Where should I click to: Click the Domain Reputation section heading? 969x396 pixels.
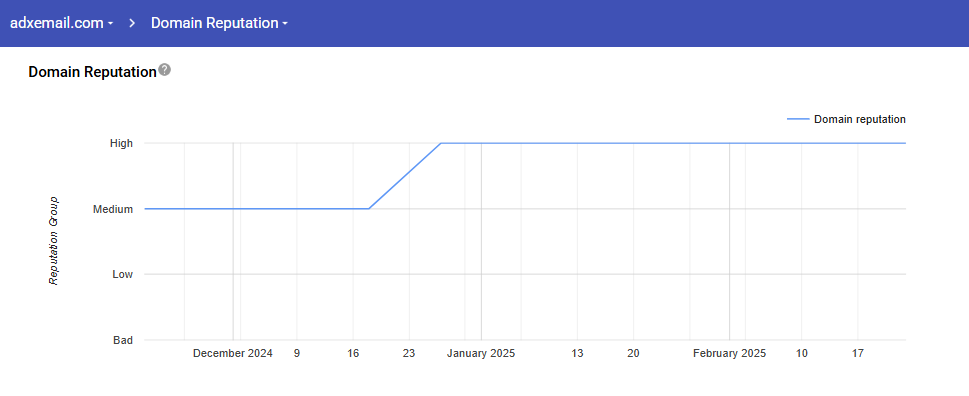93,72
